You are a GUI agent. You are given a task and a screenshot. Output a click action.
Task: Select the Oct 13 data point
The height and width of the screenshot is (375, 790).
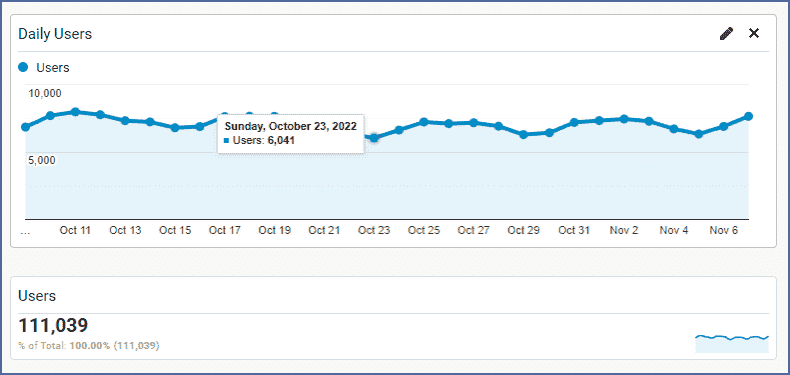125,120
